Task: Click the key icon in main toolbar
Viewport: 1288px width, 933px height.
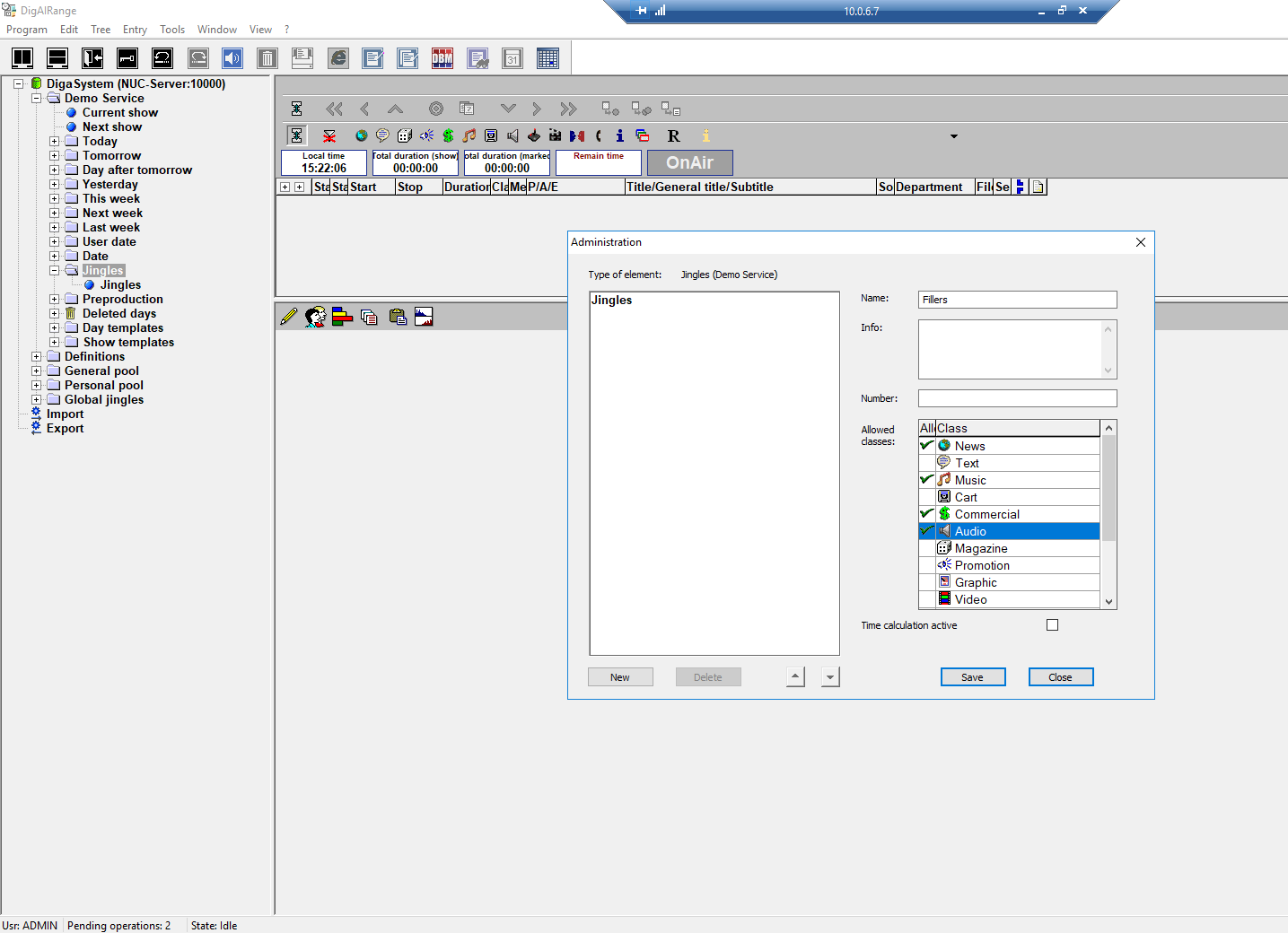Action: click(127, 59)
